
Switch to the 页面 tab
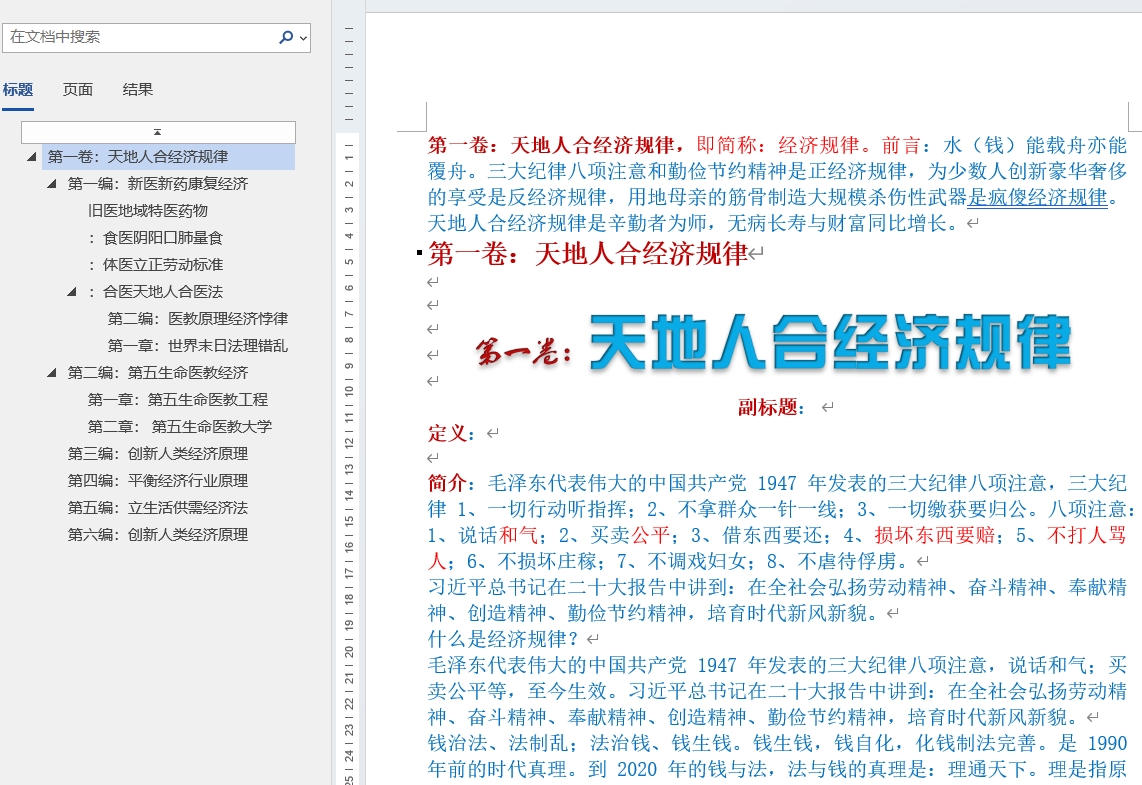[x=78, y=90]
